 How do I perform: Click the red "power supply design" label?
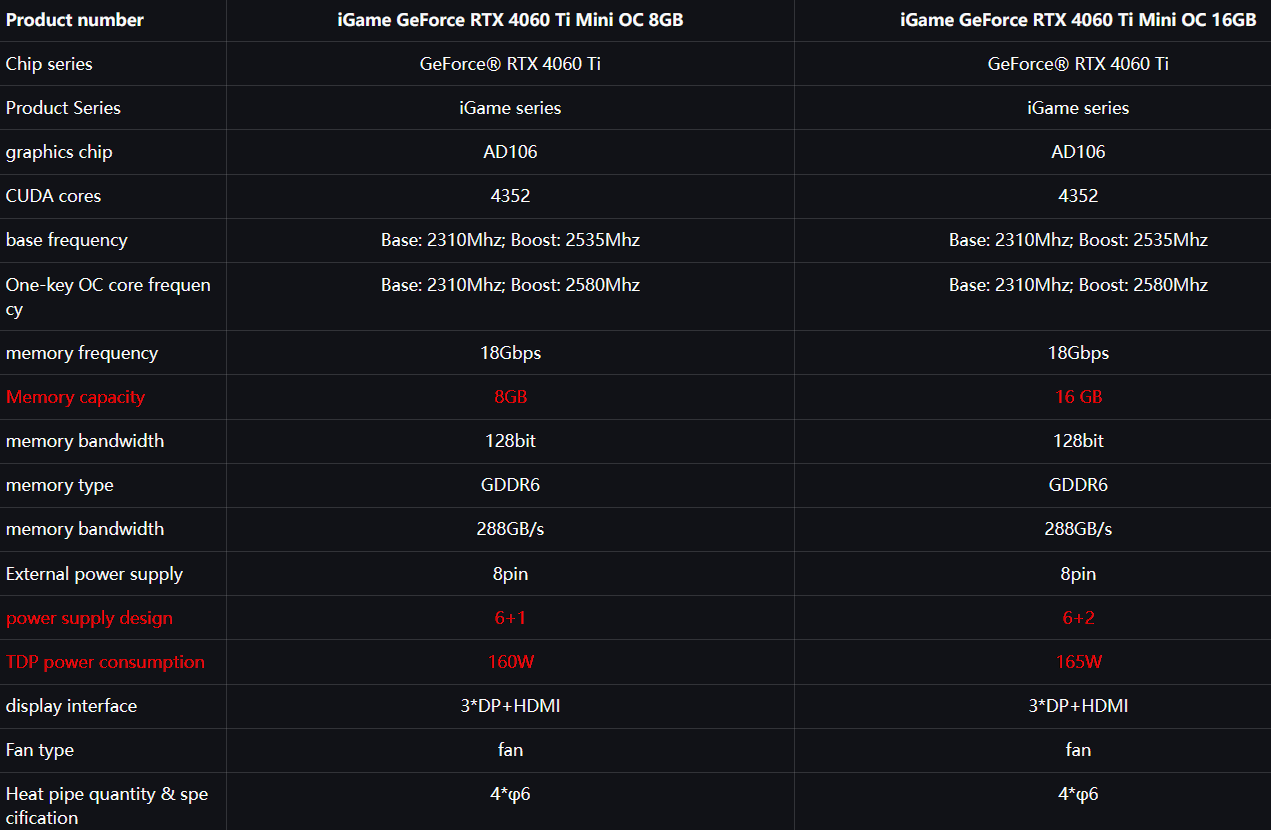point(89,618)
